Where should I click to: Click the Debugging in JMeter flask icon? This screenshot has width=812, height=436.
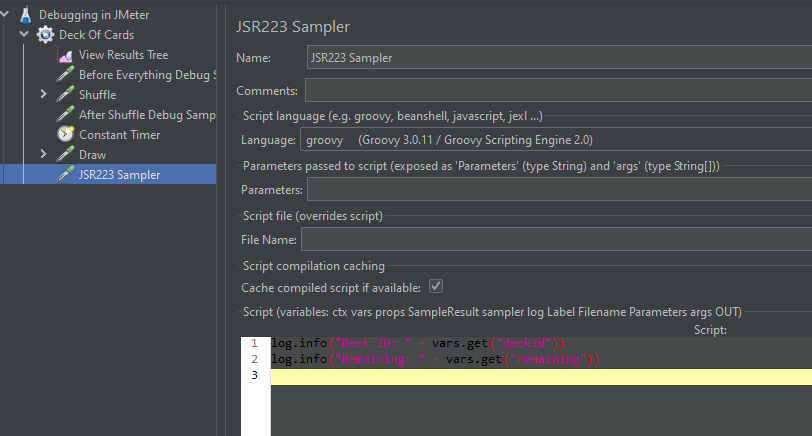25,15
